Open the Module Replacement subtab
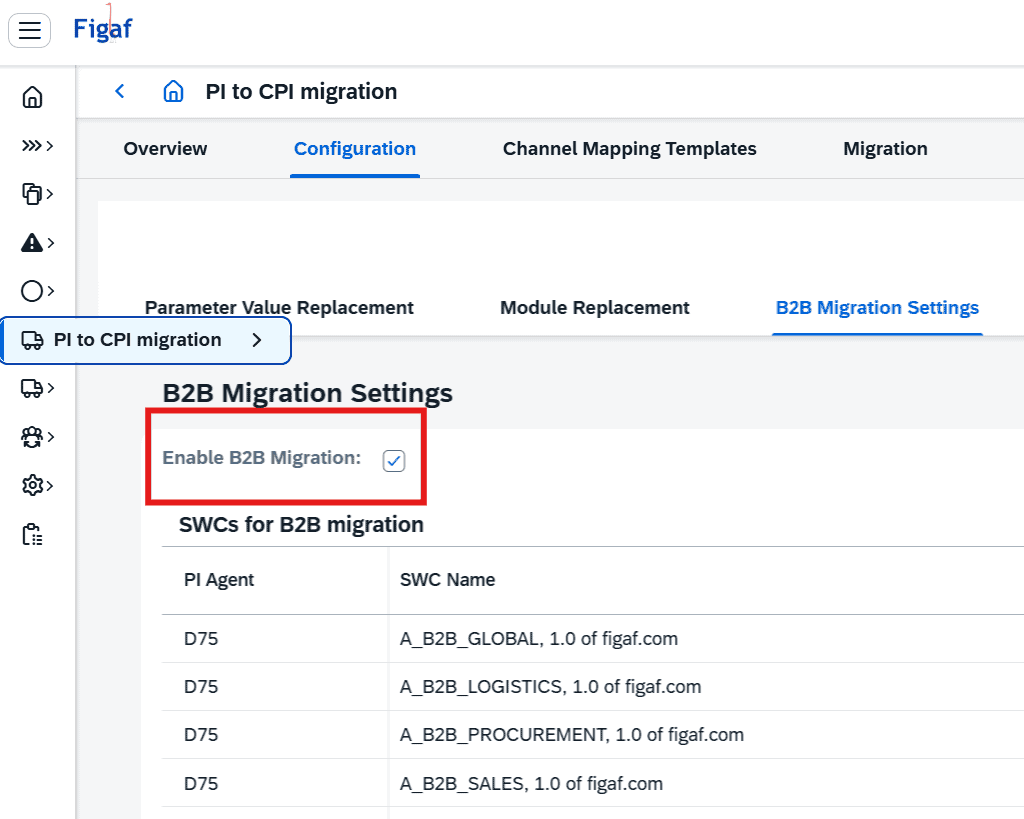Screen dimensions: 1024x819 [x=594, y=308]
